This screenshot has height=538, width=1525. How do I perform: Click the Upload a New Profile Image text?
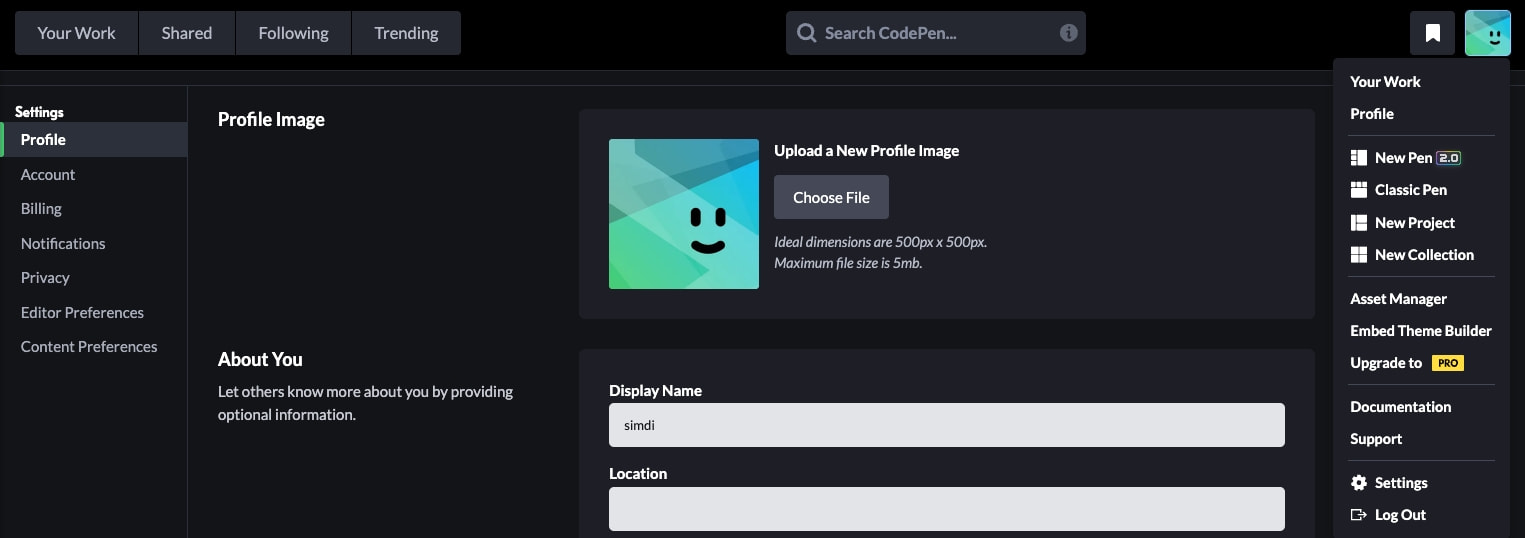click(x=866, y=151)
